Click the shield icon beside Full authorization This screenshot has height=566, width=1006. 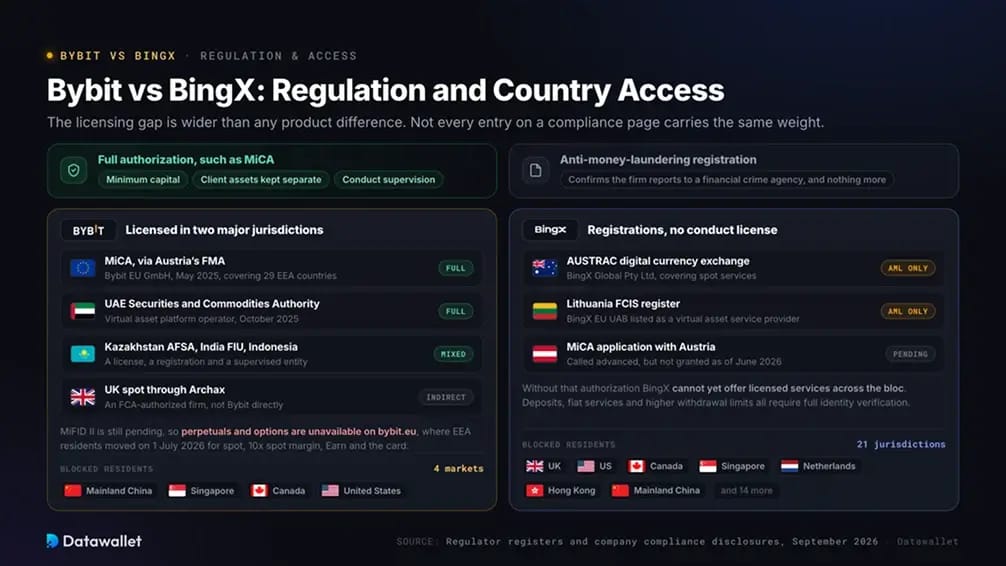tap(74, 170)
